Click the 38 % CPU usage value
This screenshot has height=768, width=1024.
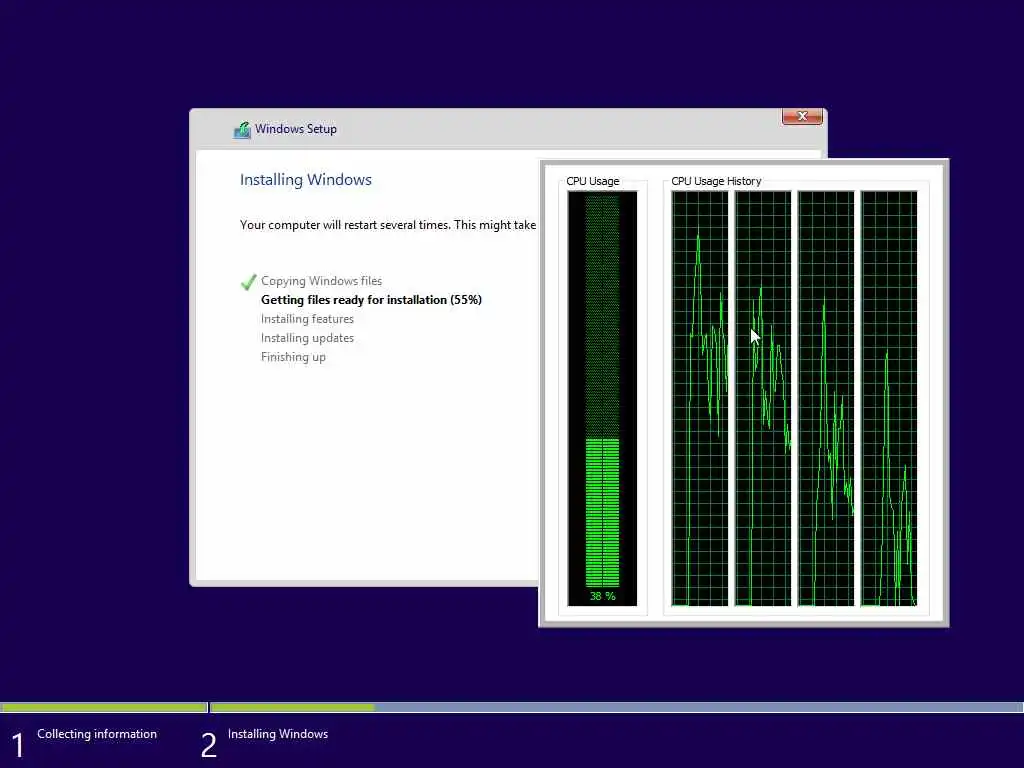click(x=602, y=596)
